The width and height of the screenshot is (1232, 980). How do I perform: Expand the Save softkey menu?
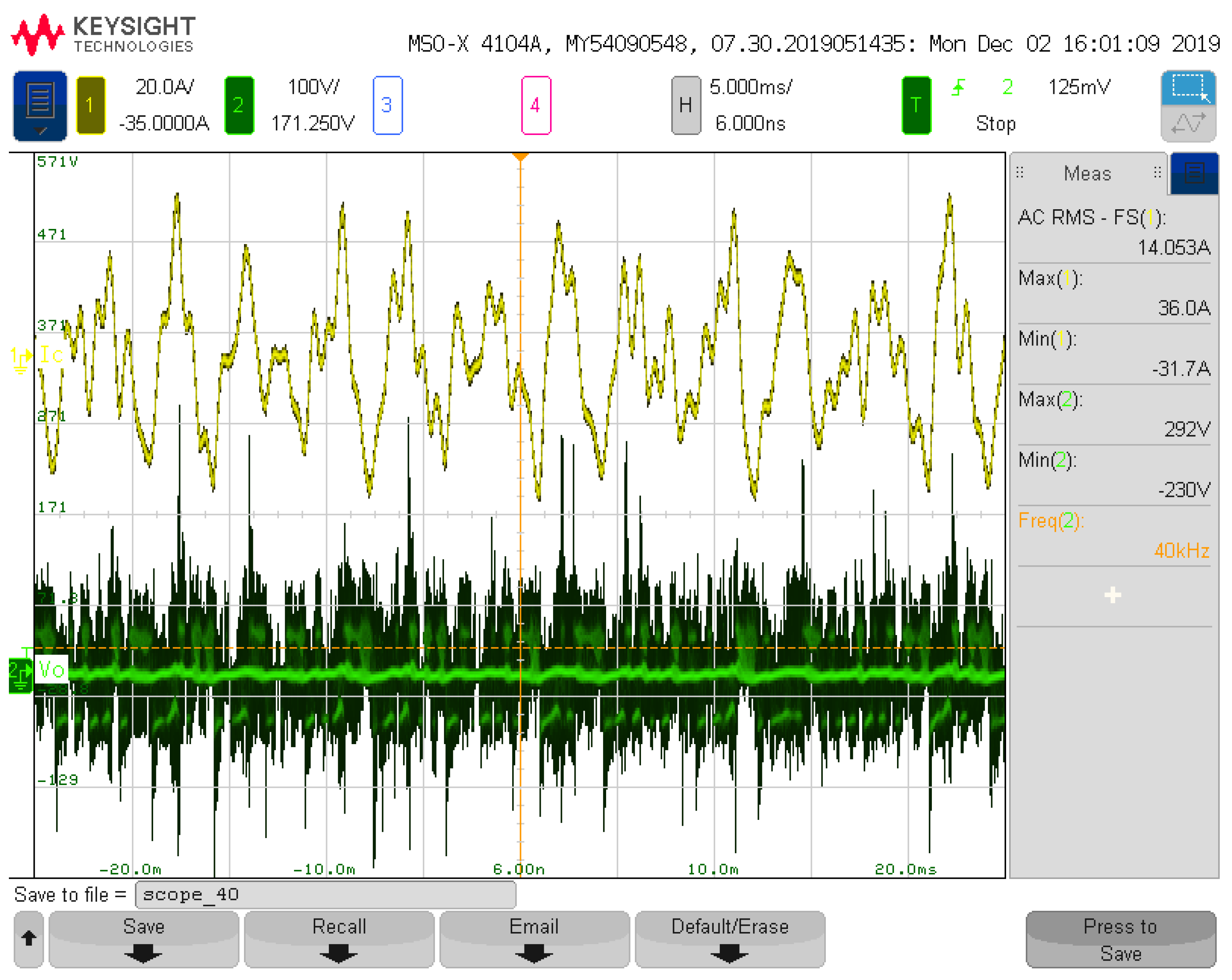tap(144, 938)
